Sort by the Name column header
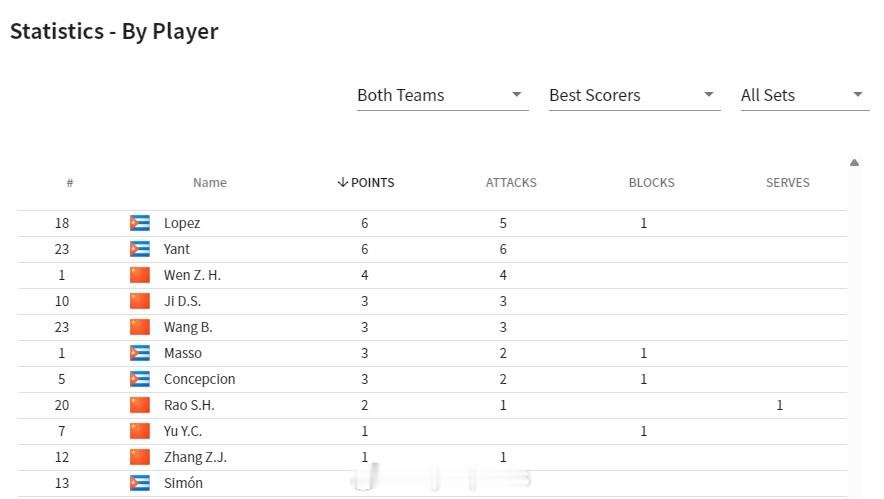The image size is (884, 499). click(x=210, y=183)
